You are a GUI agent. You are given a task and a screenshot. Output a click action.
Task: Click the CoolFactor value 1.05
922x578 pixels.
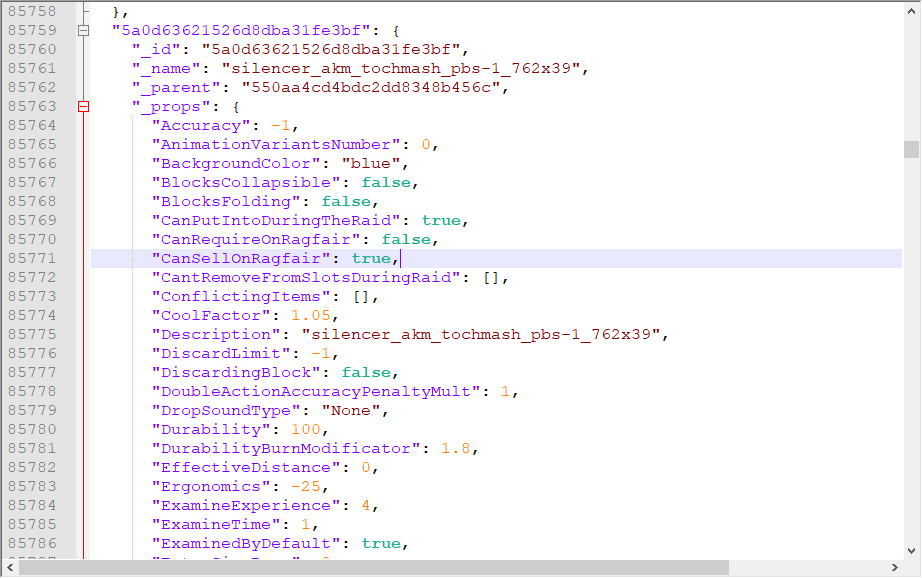(296, 316)
